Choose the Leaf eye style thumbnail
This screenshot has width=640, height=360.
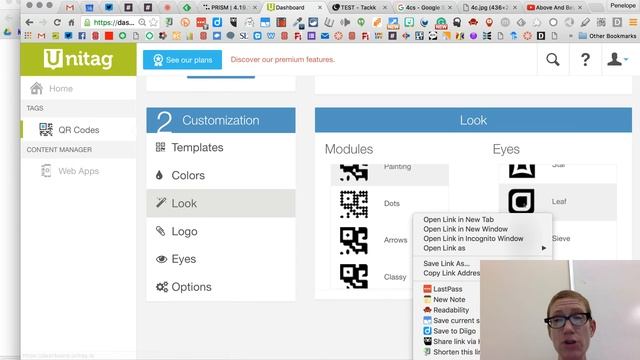pos(521,201)
